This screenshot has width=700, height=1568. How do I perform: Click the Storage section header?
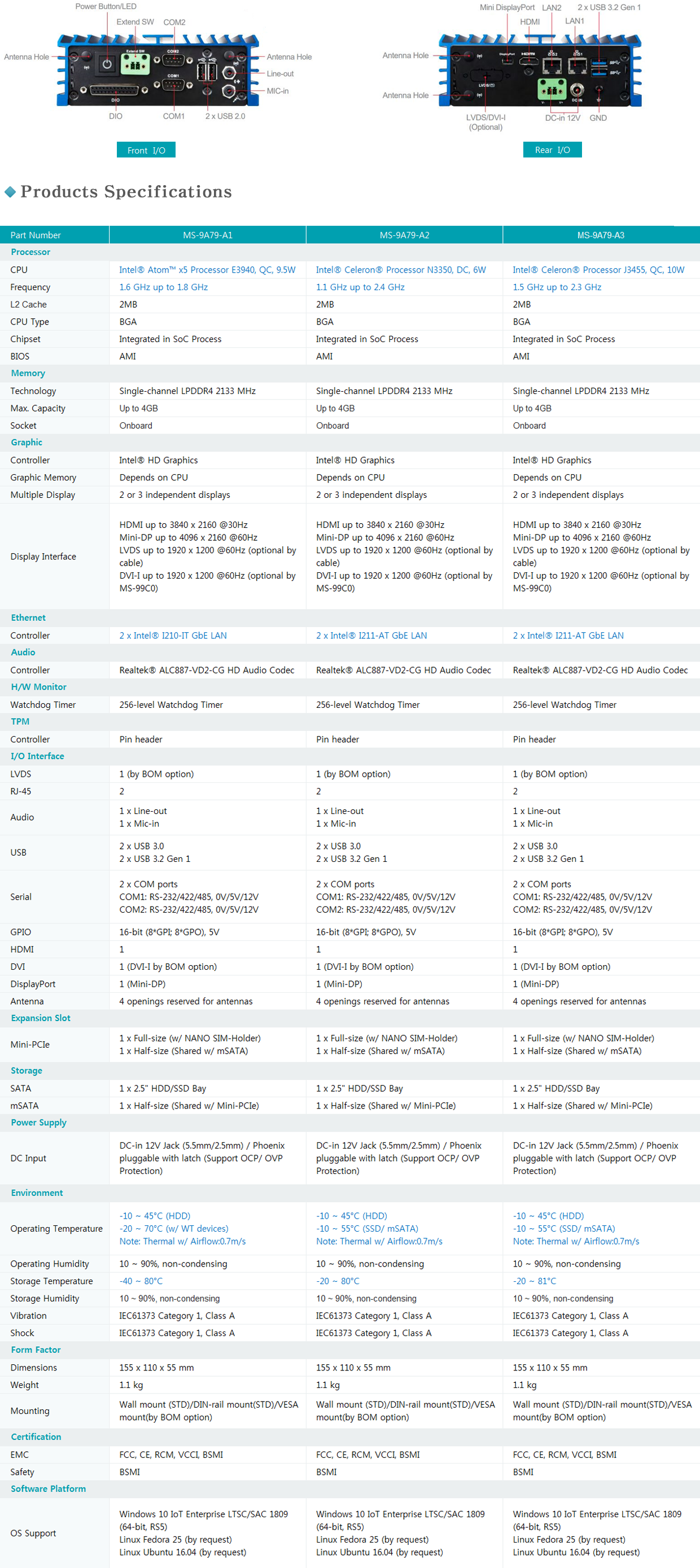click(x=26, y=1071)
